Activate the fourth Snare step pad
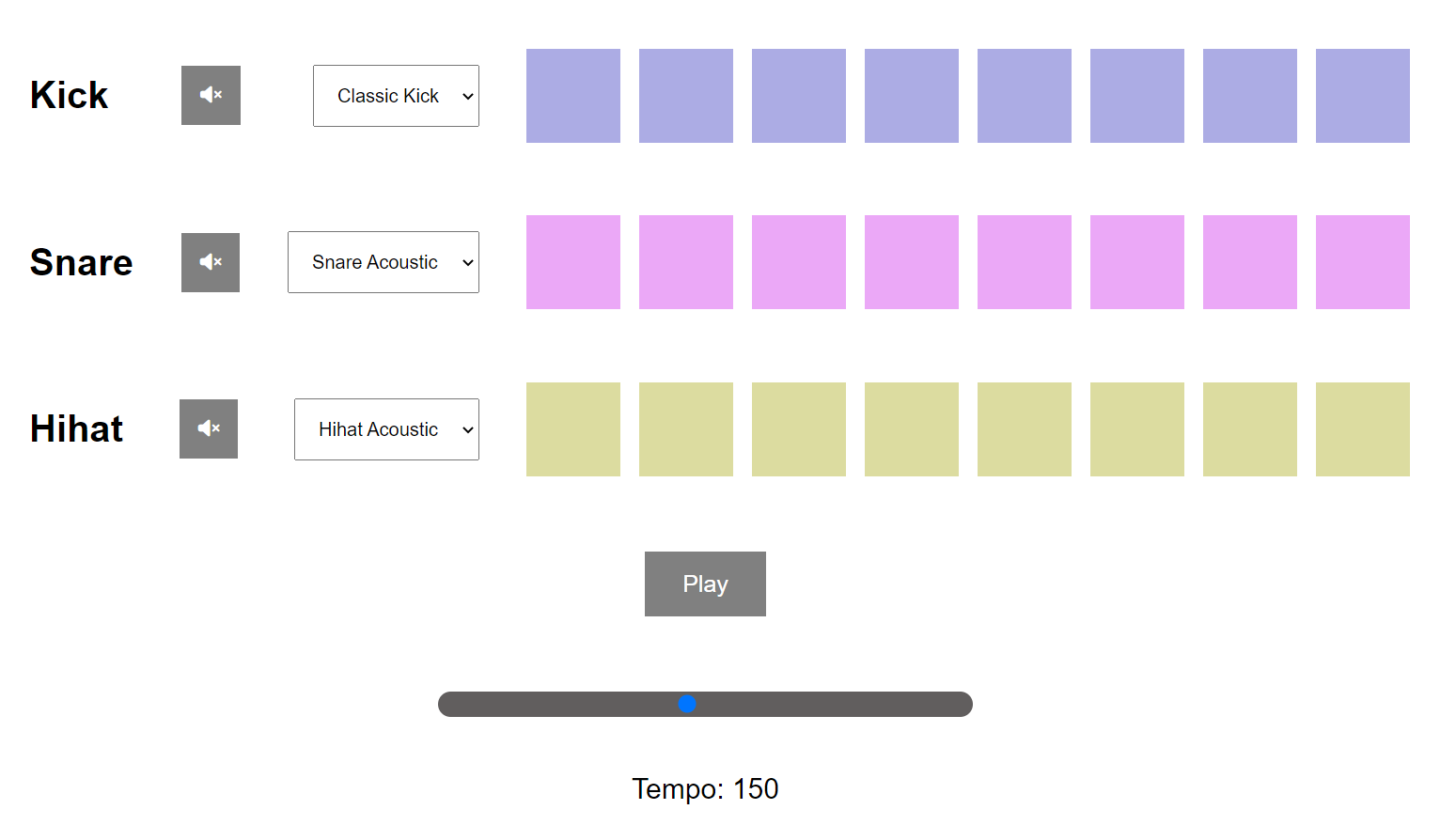This screenshot has height=825, width=1456. [x=911, y=262]
